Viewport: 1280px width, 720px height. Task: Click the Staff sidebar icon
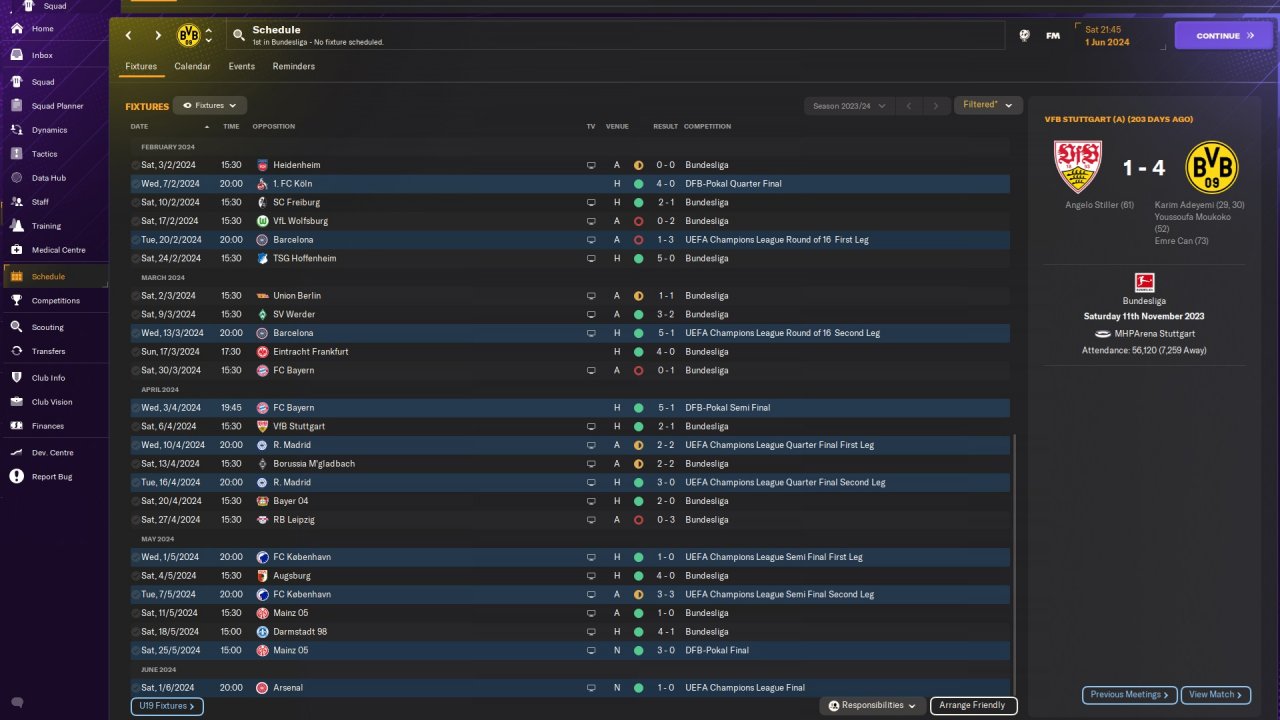[17, 202]
